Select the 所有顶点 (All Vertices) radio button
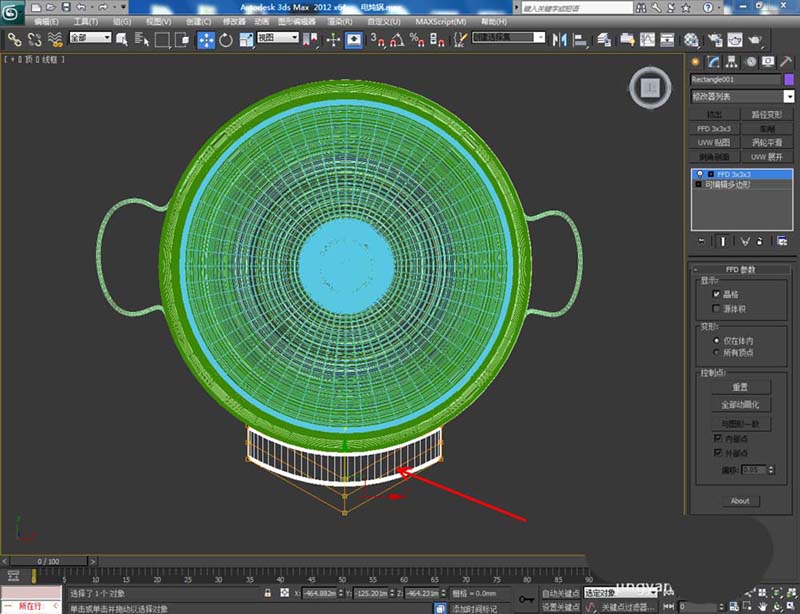 coord(716,352)
